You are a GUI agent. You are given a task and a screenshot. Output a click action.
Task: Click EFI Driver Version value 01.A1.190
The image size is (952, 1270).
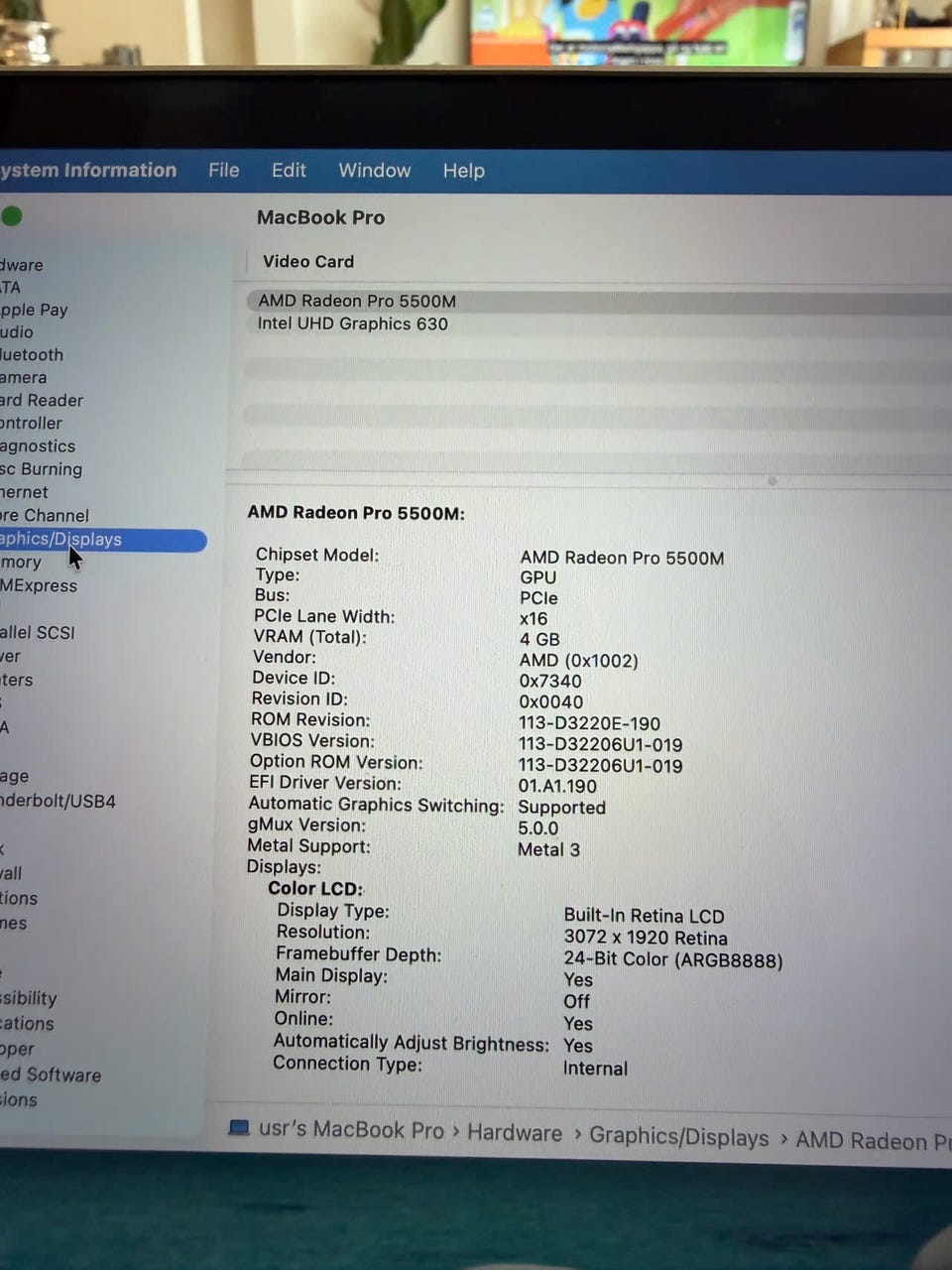557,786
